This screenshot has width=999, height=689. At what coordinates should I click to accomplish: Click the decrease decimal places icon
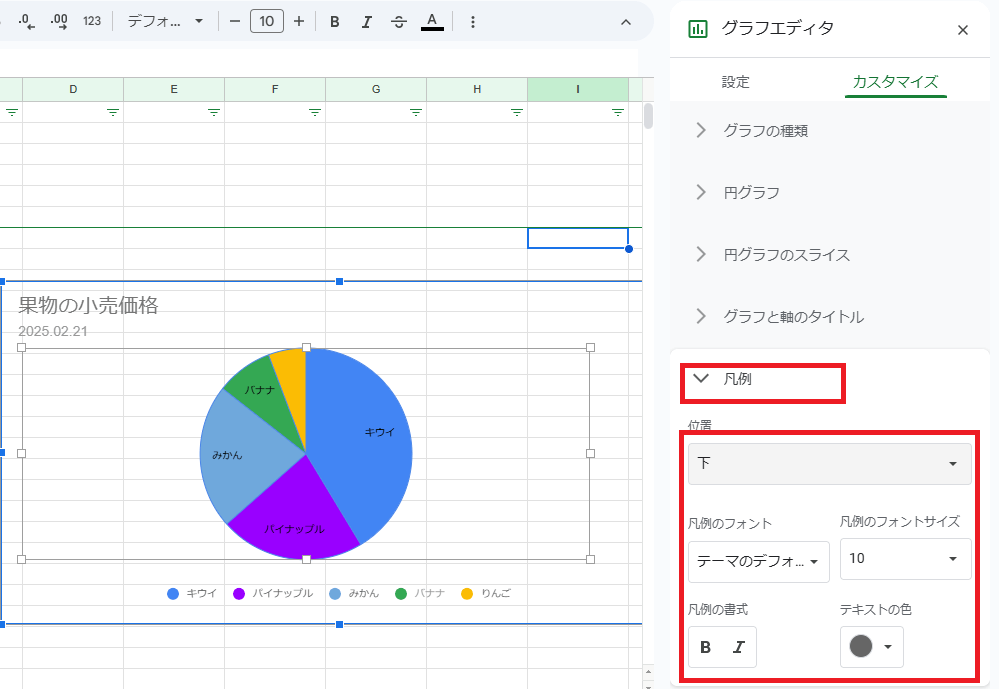click(26, 22)
